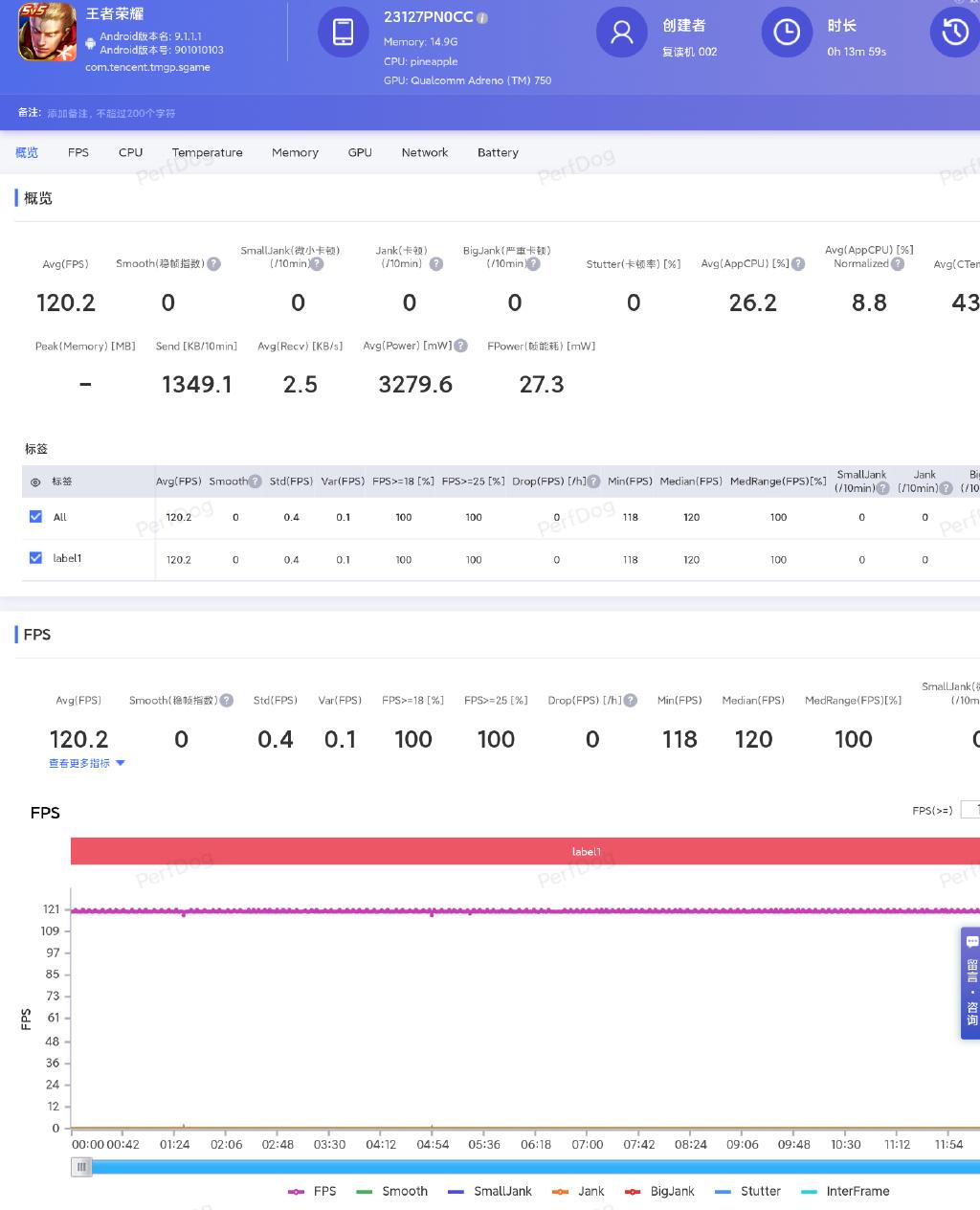Open help icon beside Avg(AppCPU) [%]
Viewport: 980px width, 1210px height.
point(798,263)
